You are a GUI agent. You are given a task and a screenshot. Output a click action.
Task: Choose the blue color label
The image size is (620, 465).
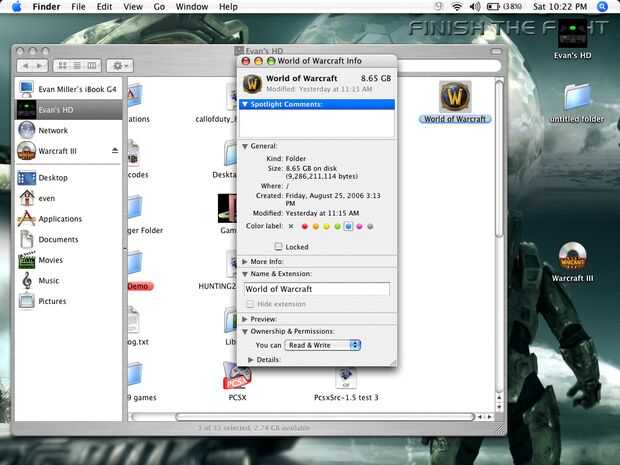tap(348, 226)
